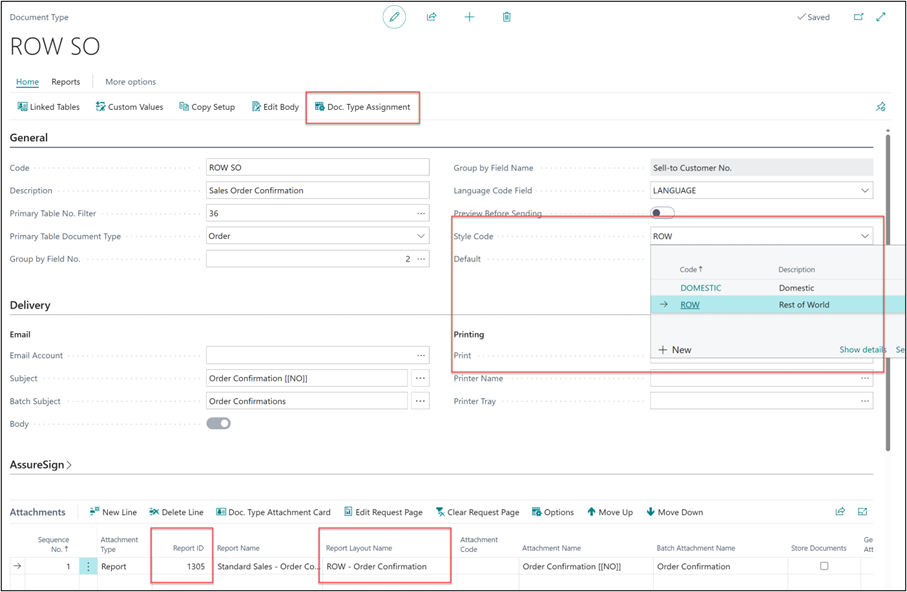907x592 pixels.
Task: Open the Share icon next to the pencil
Action: 431,17
